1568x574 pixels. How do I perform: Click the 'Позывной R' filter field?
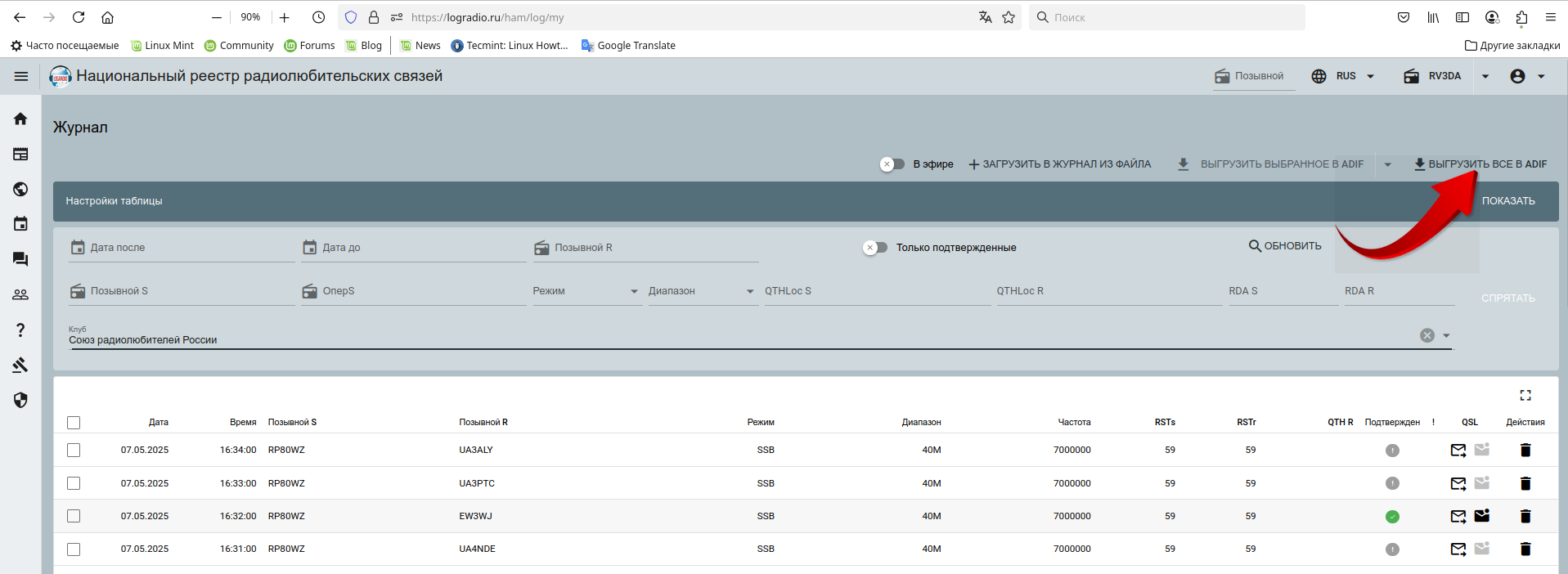(x=646, y=248)
